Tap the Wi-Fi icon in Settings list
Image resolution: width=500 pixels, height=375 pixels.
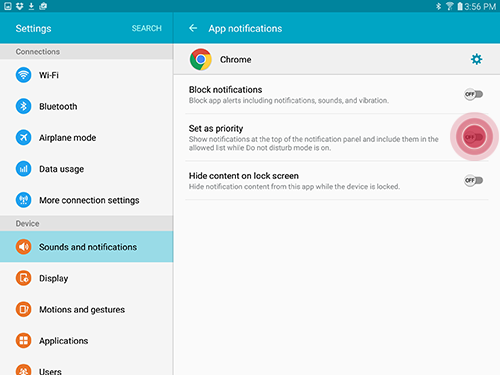click(x=23, y=75)
